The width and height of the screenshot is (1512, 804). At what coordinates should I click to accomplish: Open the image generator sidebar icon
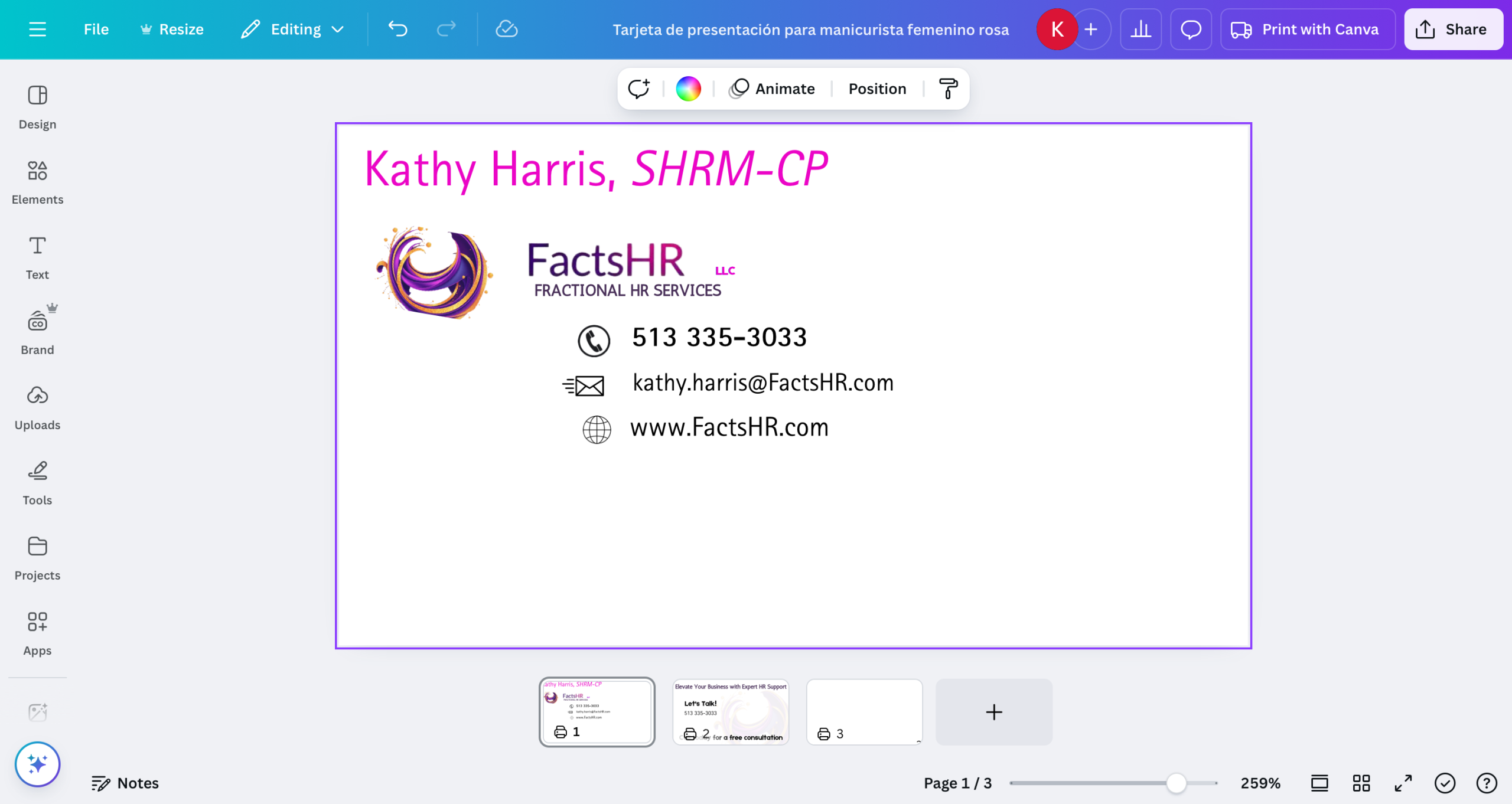pyautogui.click(x=37, y=712)
